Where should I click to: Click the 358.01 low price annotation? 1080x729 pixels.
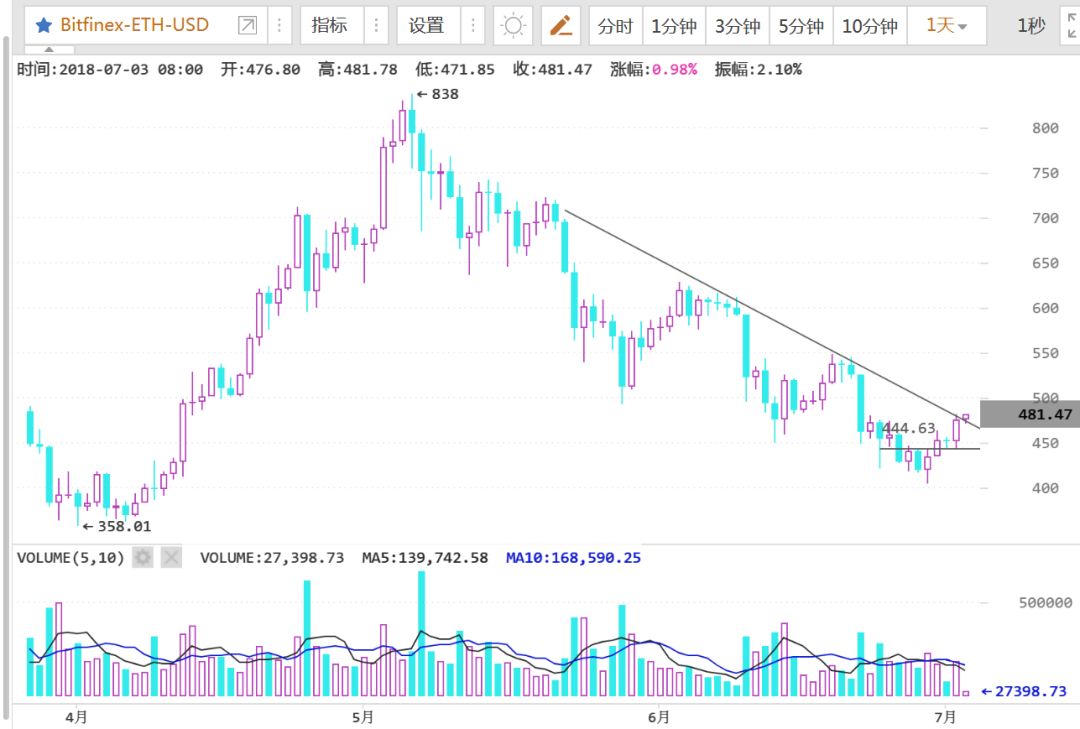[116, 526]
